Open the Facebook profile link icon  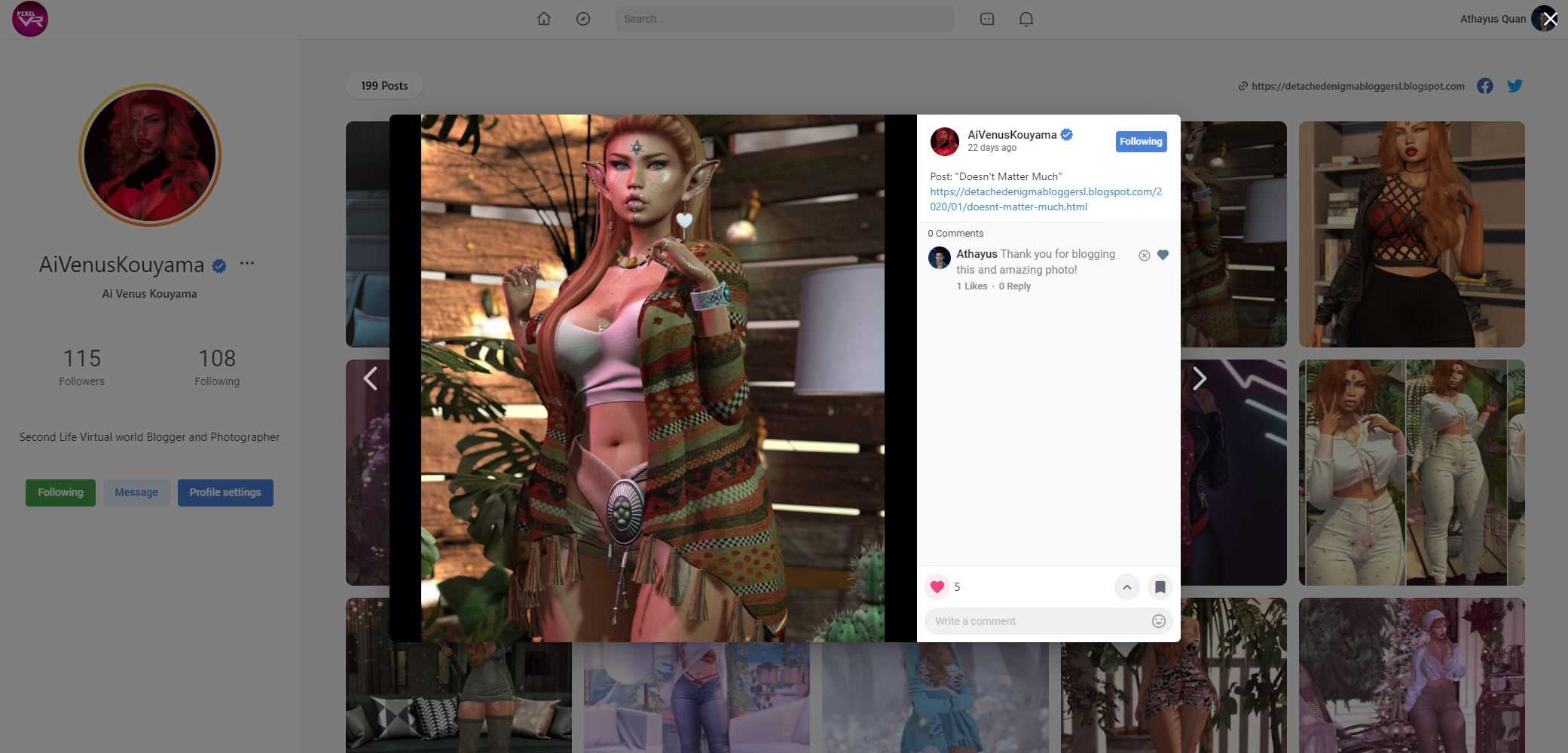click(1484, 86)
